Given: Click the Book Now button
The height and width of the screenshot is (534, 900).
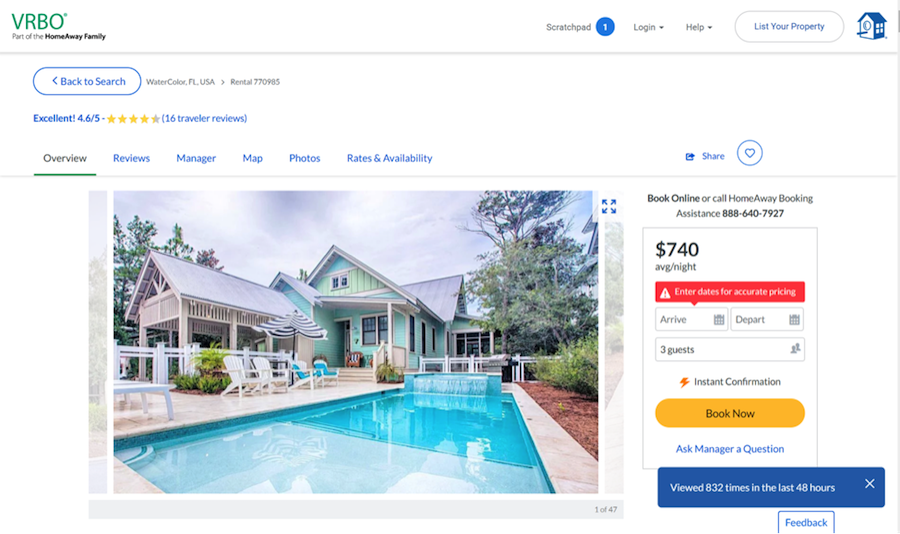Looking at the screenshot, I should [730, 413].
